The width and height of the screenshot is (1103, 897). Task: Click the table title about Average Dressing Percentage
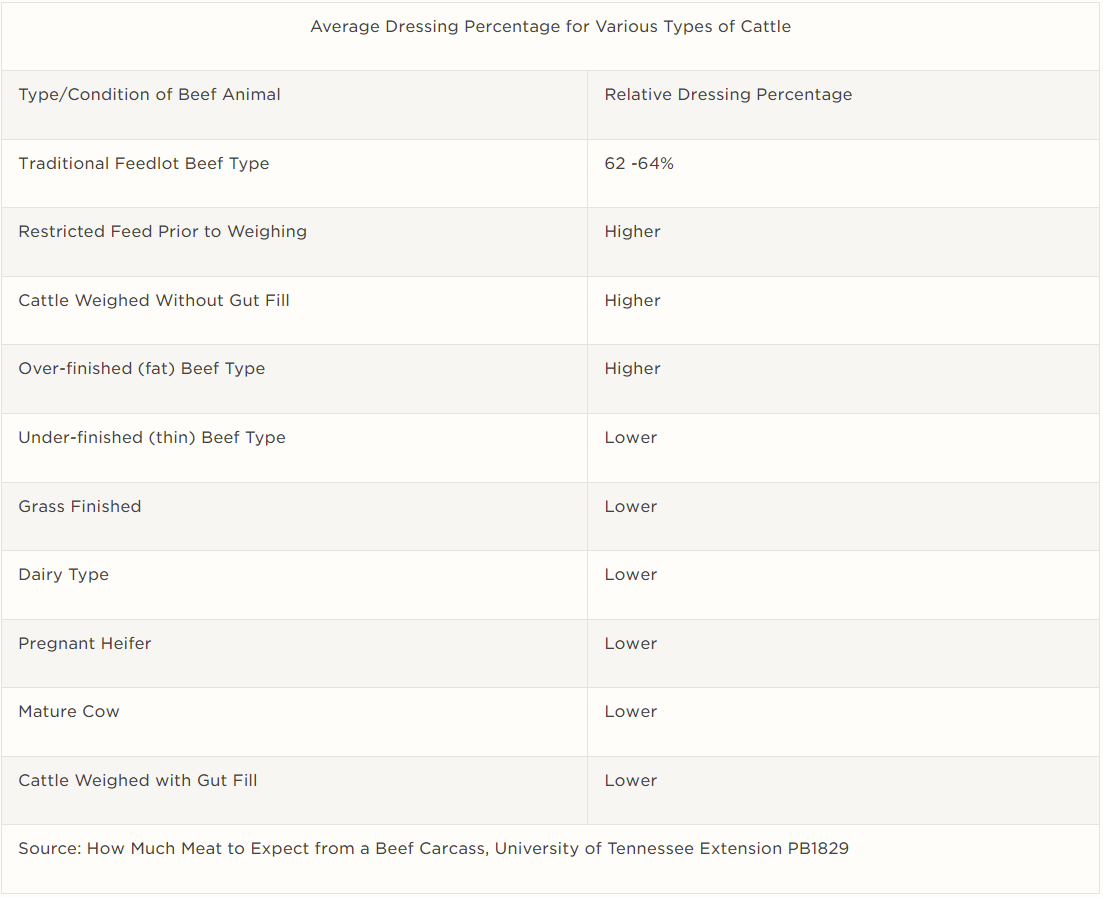coord(550,27)
